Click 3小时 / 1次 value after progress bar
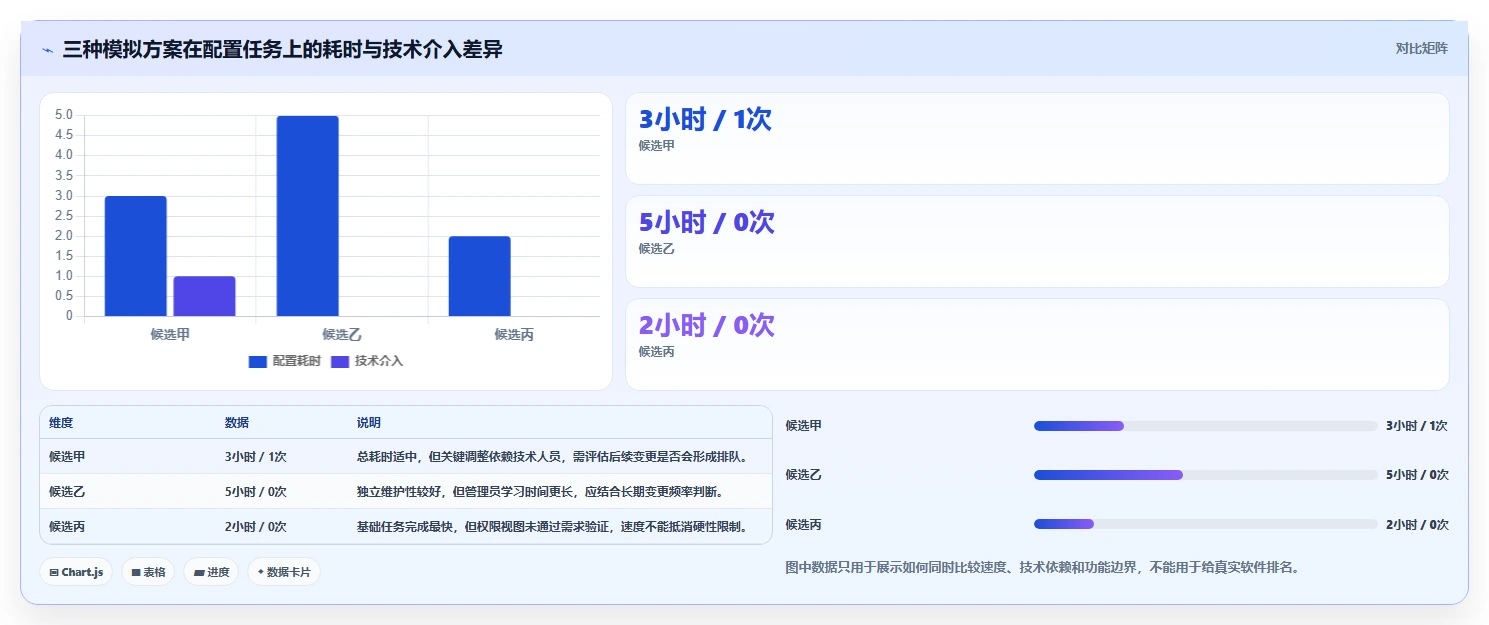This screenshot has width=1489, height=625. tap(1417, 426)
